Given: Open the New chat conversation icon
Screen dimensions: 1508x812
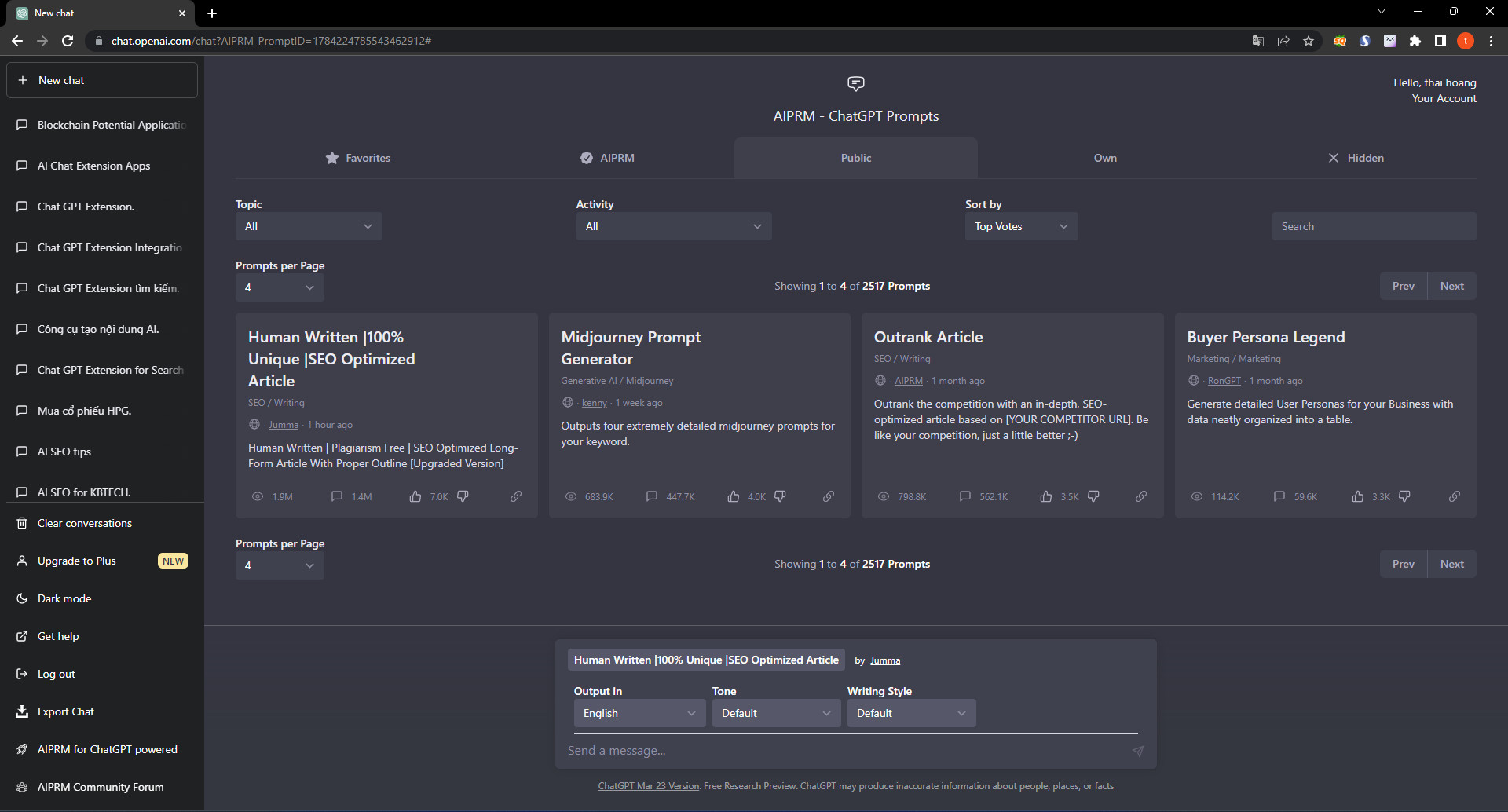Looking at the screenshot, I should (x=21, y=79).
